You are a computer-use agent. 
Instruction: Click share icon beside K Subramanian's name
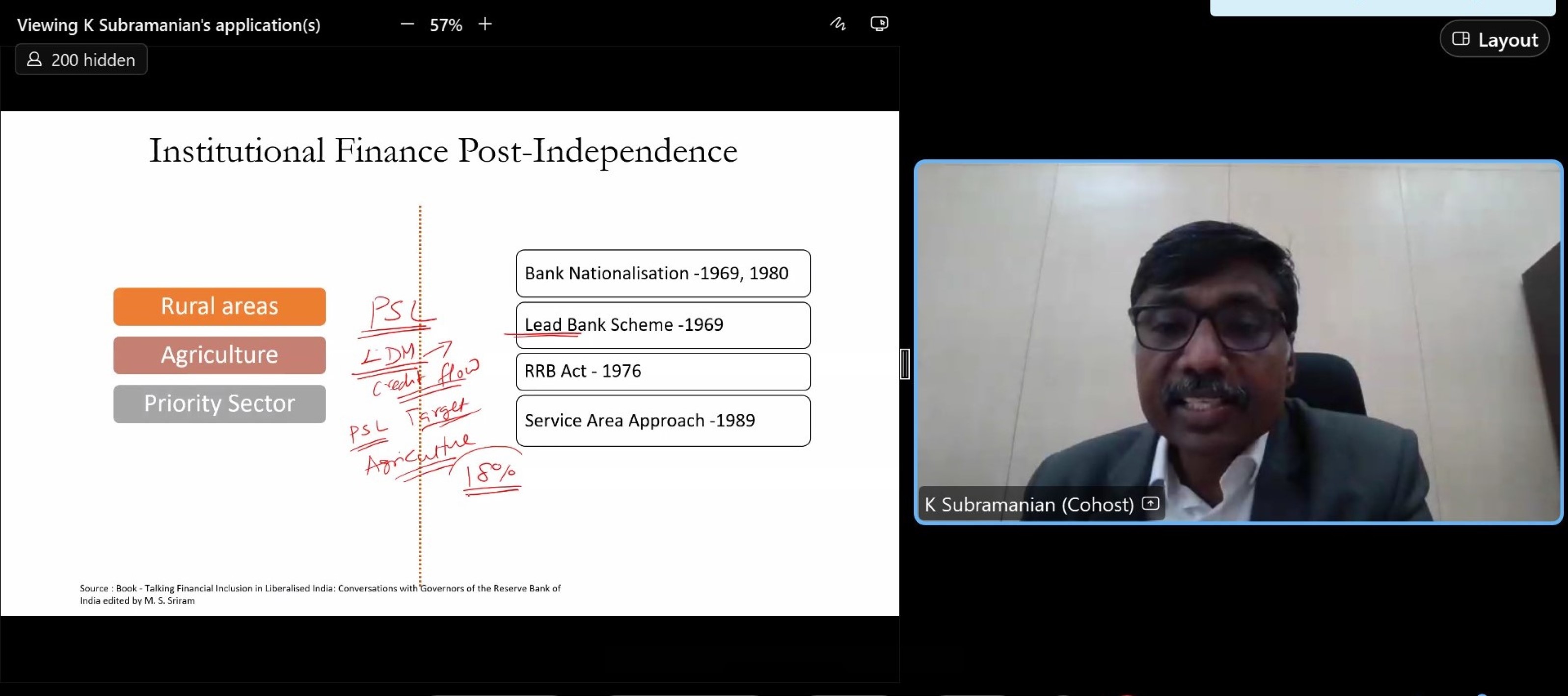pos(1150,504)
